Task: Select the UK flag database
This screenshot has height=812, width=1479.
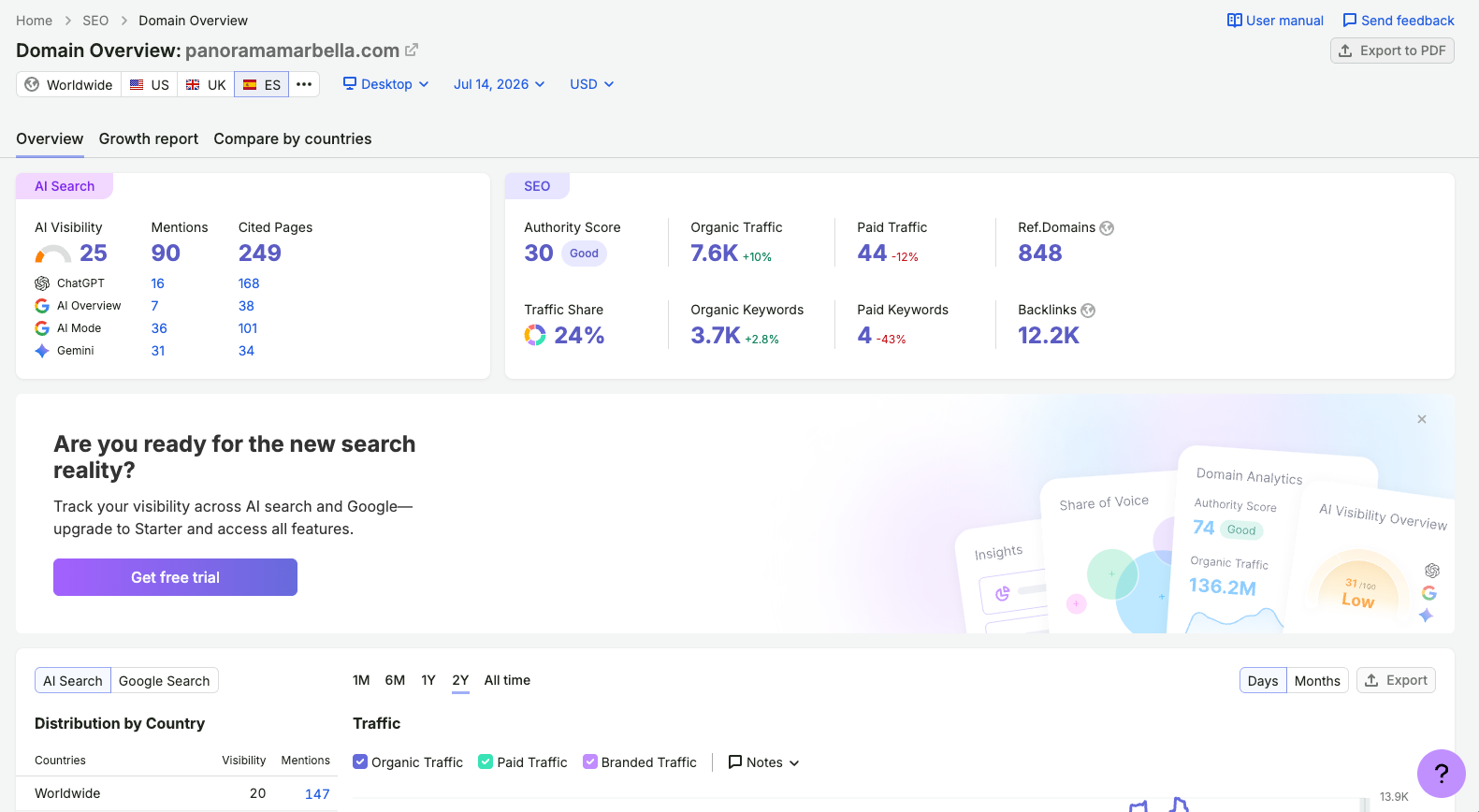Action: coord(206,84)
